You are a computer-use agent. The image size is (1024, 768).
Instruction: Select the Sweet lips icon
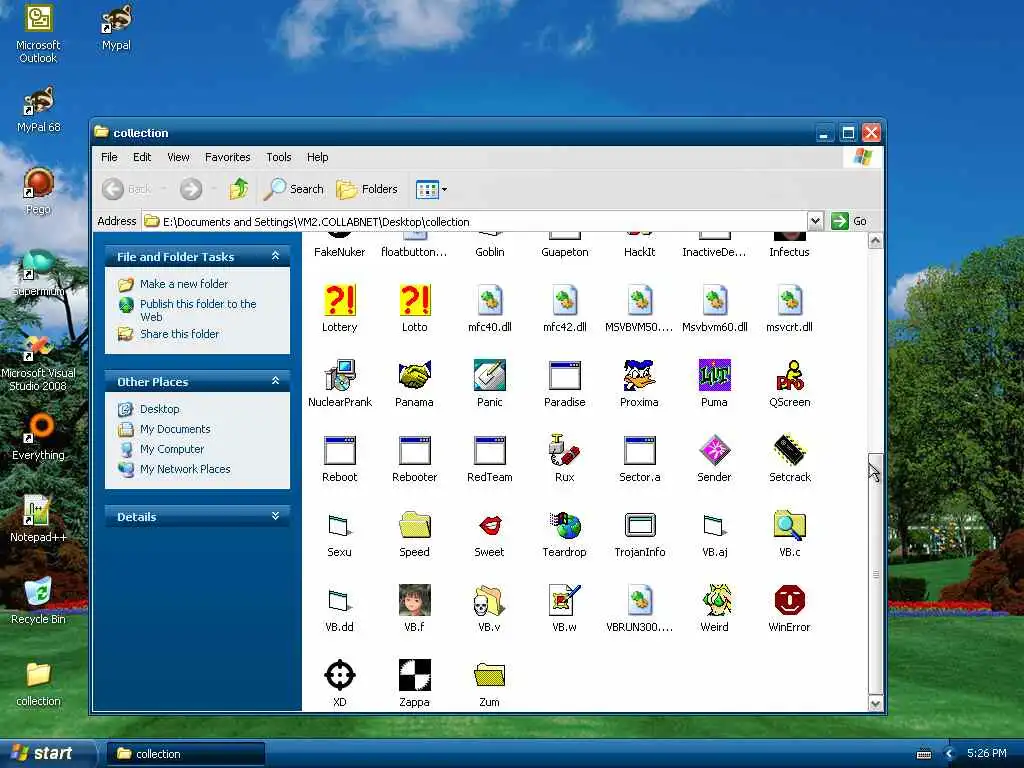click(490, 526)
